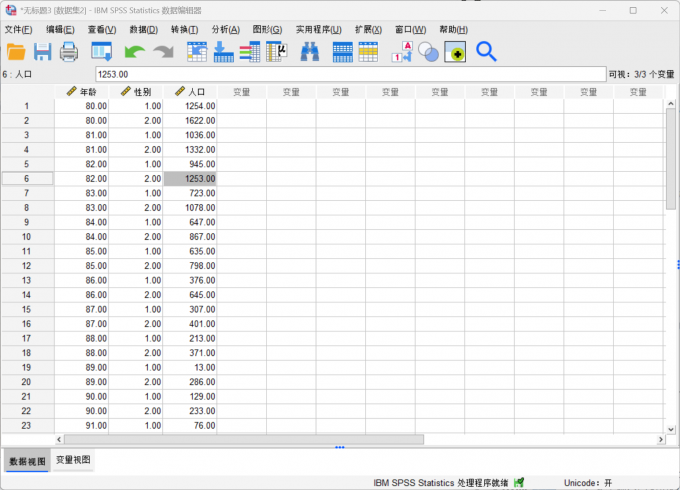
Task: Toggle the Value labels icon
Action: coord(402,52)
